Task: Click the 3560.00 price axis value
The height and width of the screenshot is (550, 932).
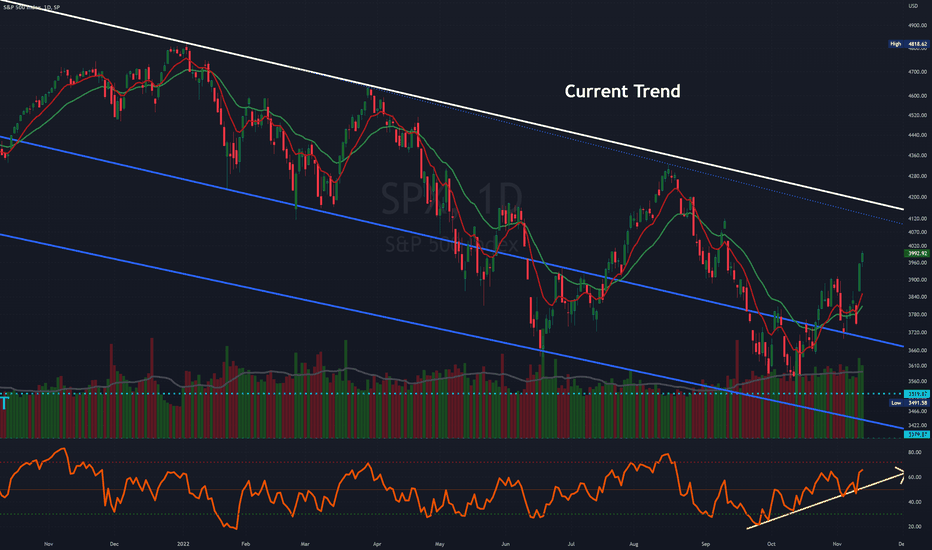Action: point(917,382)
